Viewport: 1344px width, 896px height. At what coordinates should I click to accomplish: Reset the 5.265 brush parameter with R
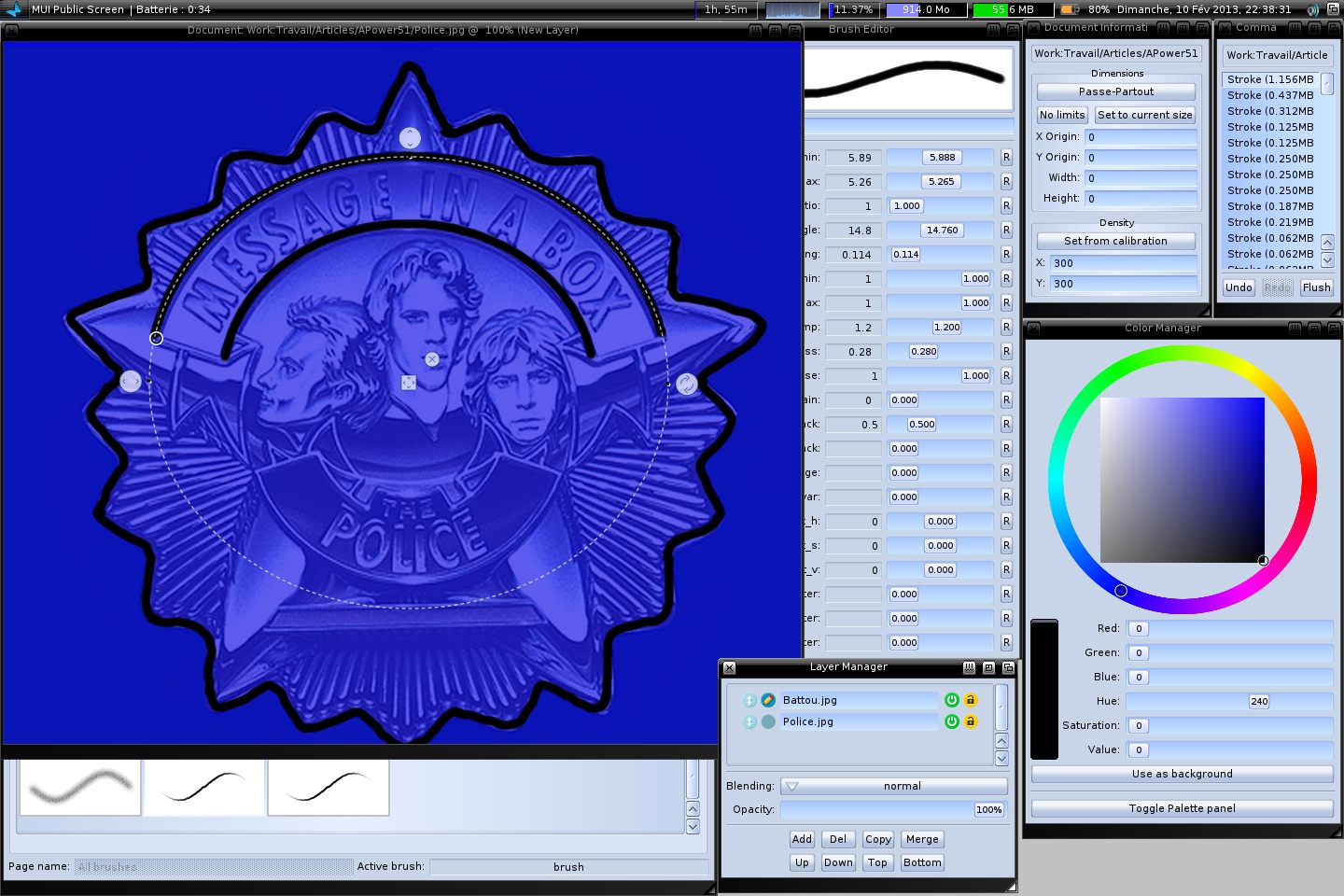(x=1006, y=182)
